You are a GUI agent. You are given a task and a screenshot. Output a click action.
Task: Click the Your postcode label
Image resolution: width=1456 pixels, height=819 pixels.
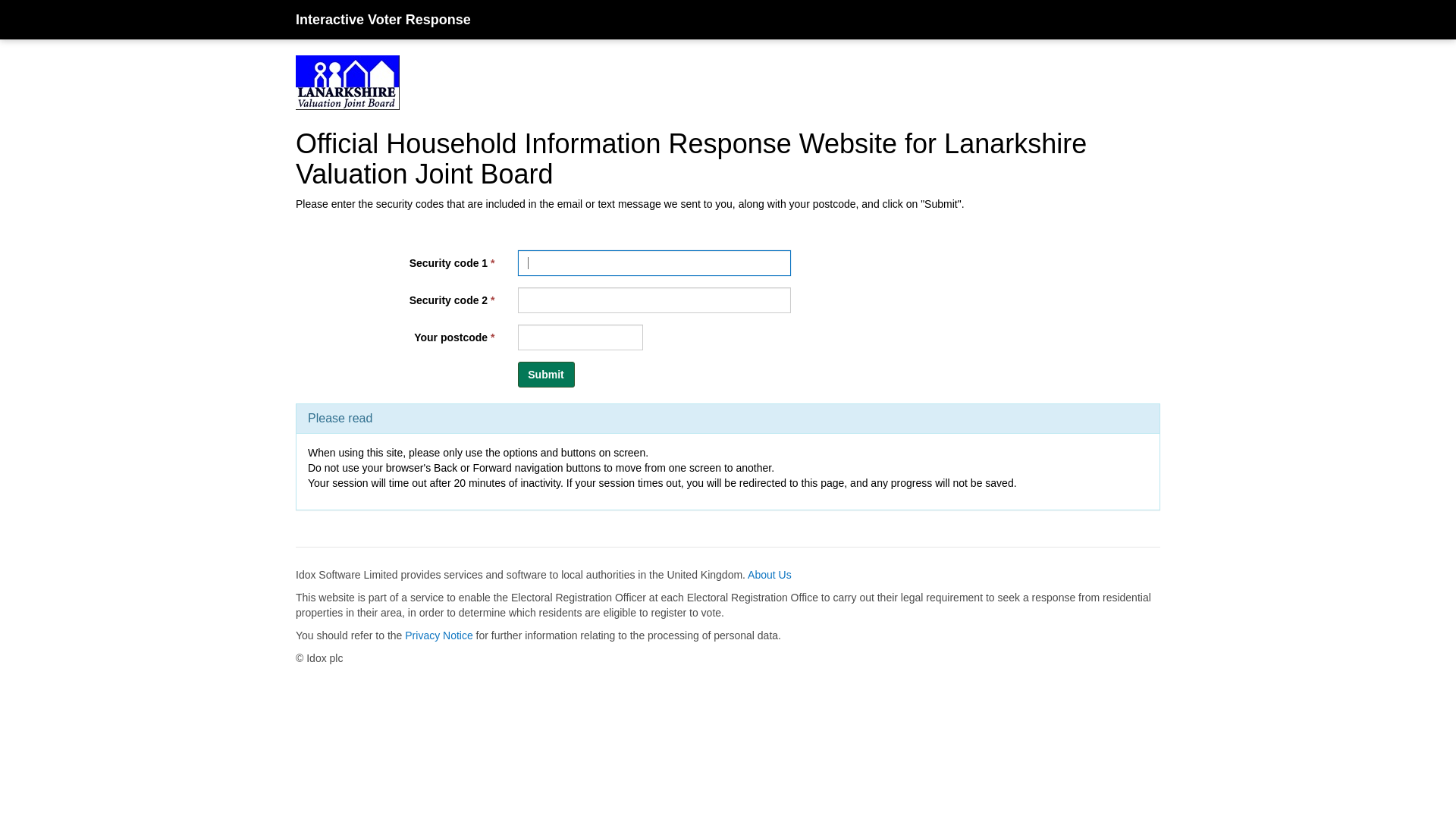453,337
